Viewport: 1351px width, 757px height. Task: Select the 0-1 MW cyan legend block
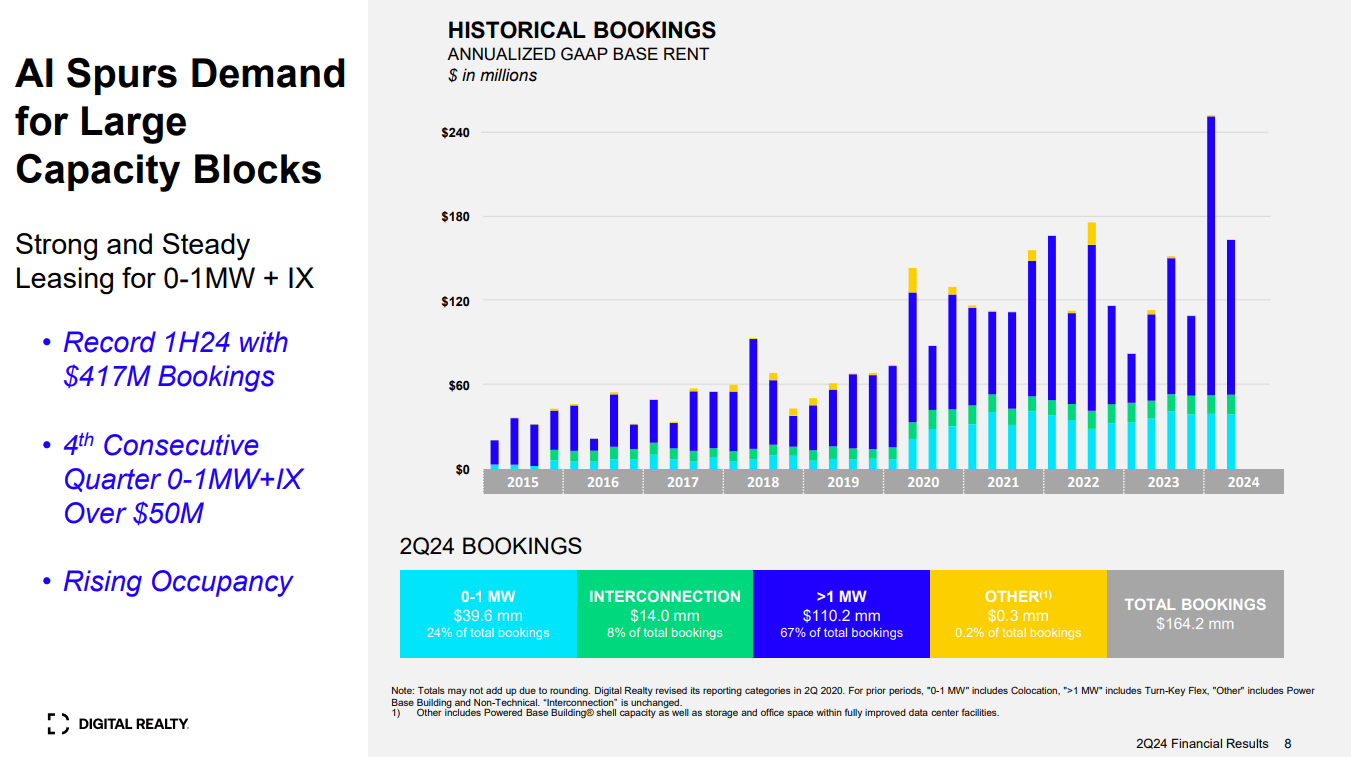coord(487,613)
